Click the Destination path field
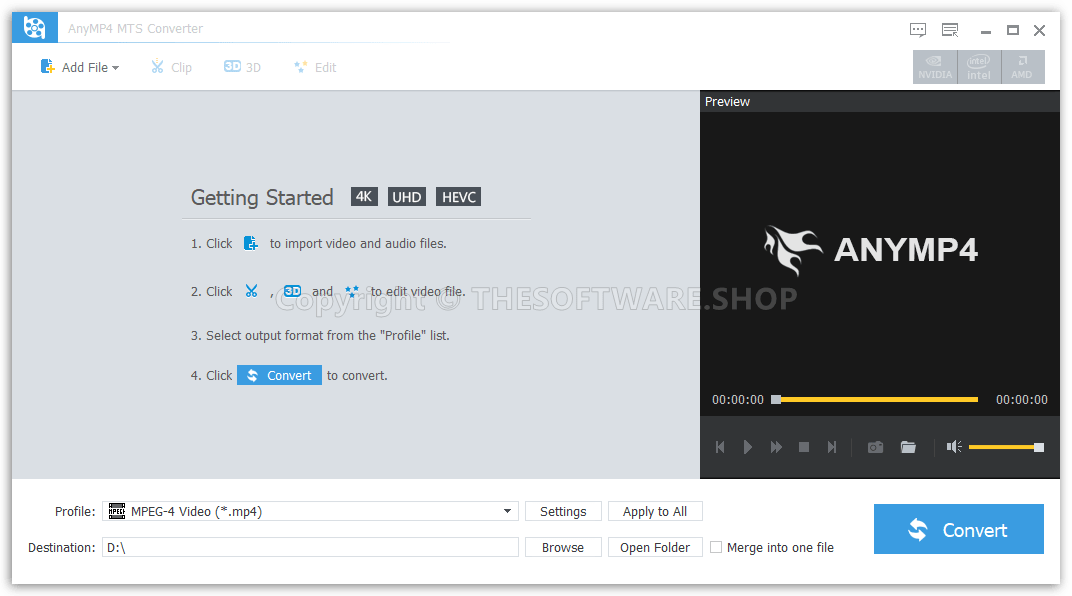This screenshot has width=1072, height=596. [310, 547]
